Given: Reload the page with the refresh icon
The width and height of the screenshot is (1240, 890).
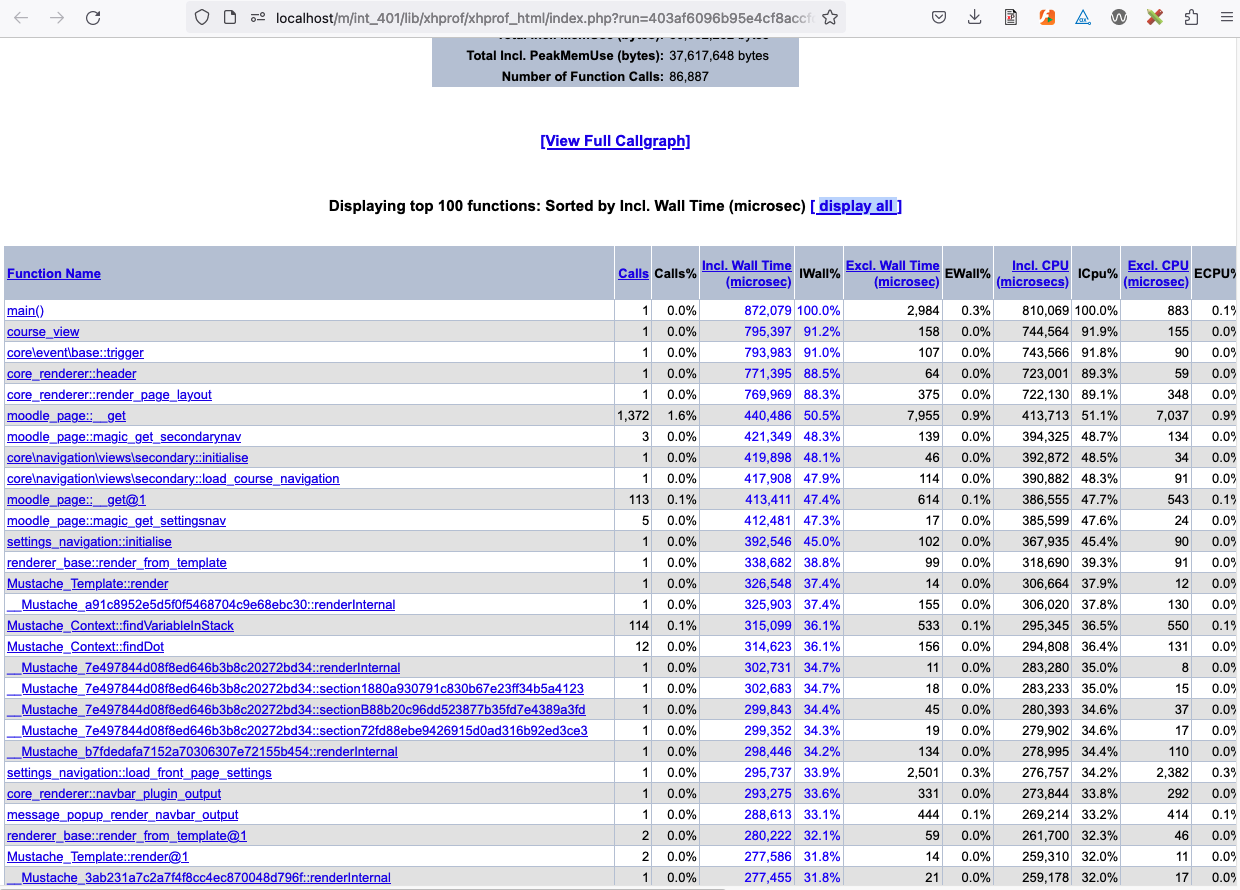Looking at the screenshot, I should 93,17.
